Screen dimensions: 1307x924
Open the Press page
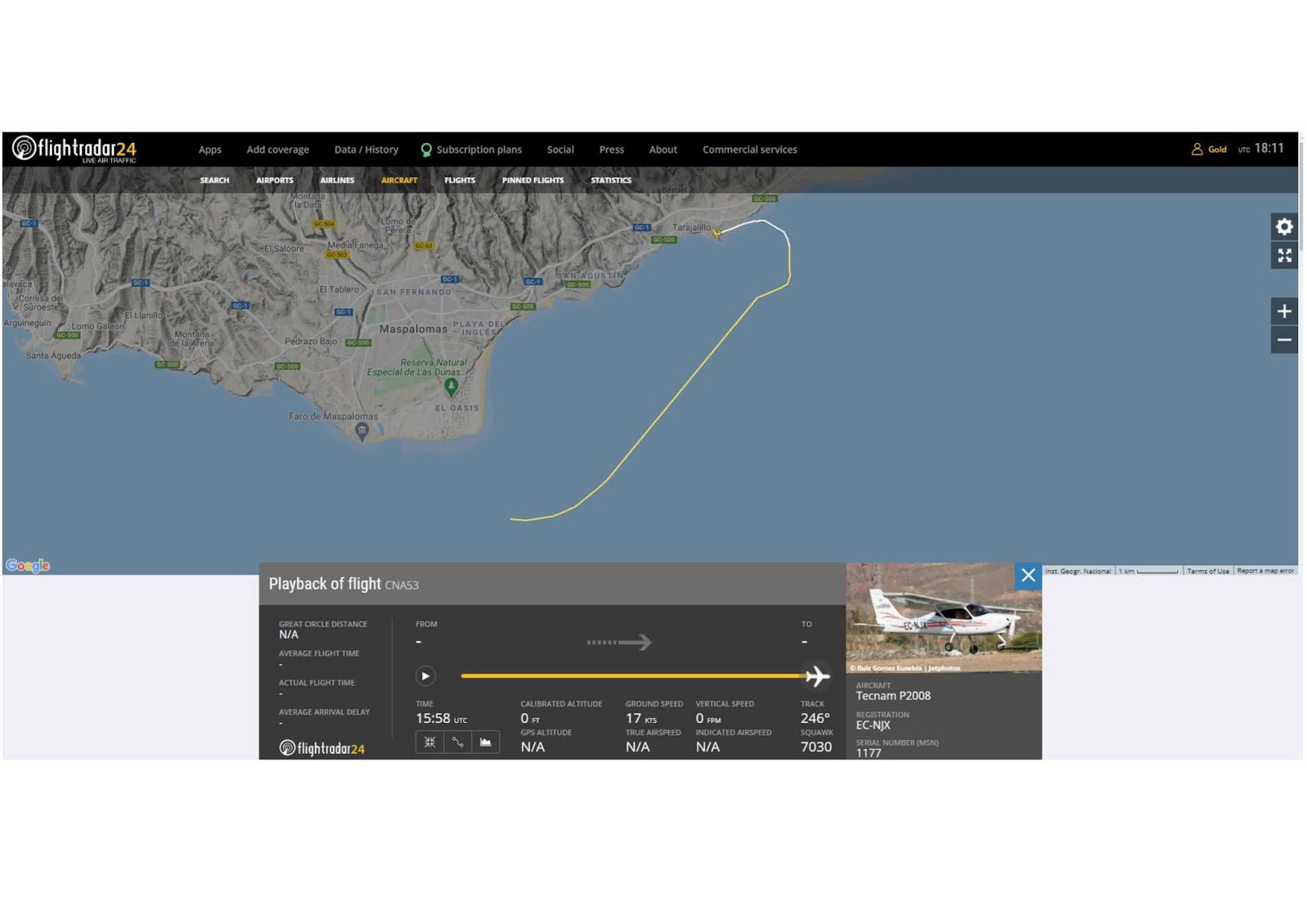(611, 150)
